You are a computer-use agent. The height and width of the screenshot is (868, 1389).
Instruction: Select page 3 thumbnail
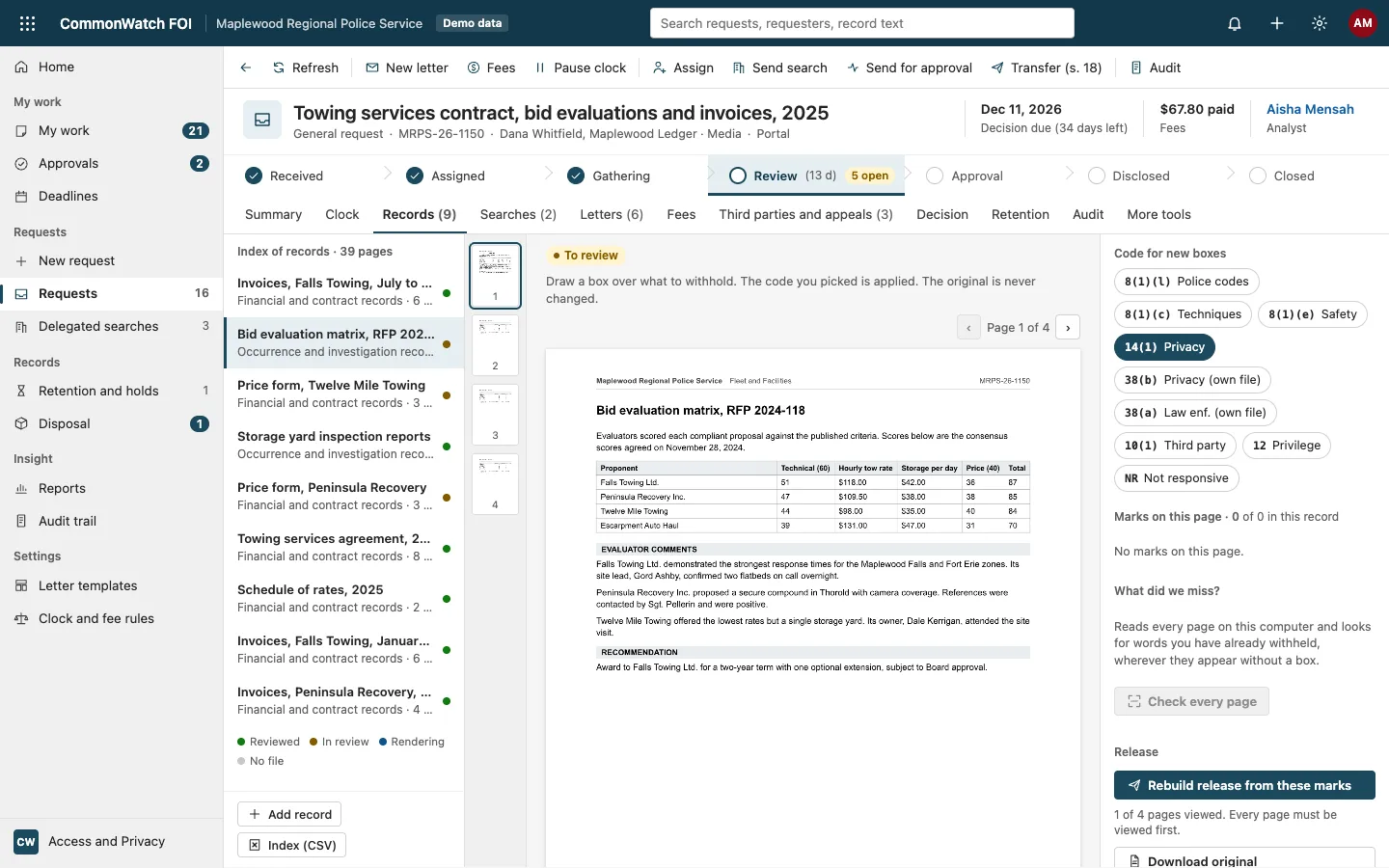(x=495, y=414)
